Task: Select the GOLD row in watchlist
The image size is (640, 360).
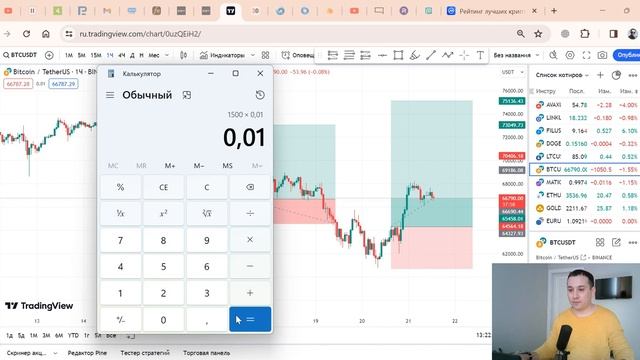Action: (x=584, y=208)
